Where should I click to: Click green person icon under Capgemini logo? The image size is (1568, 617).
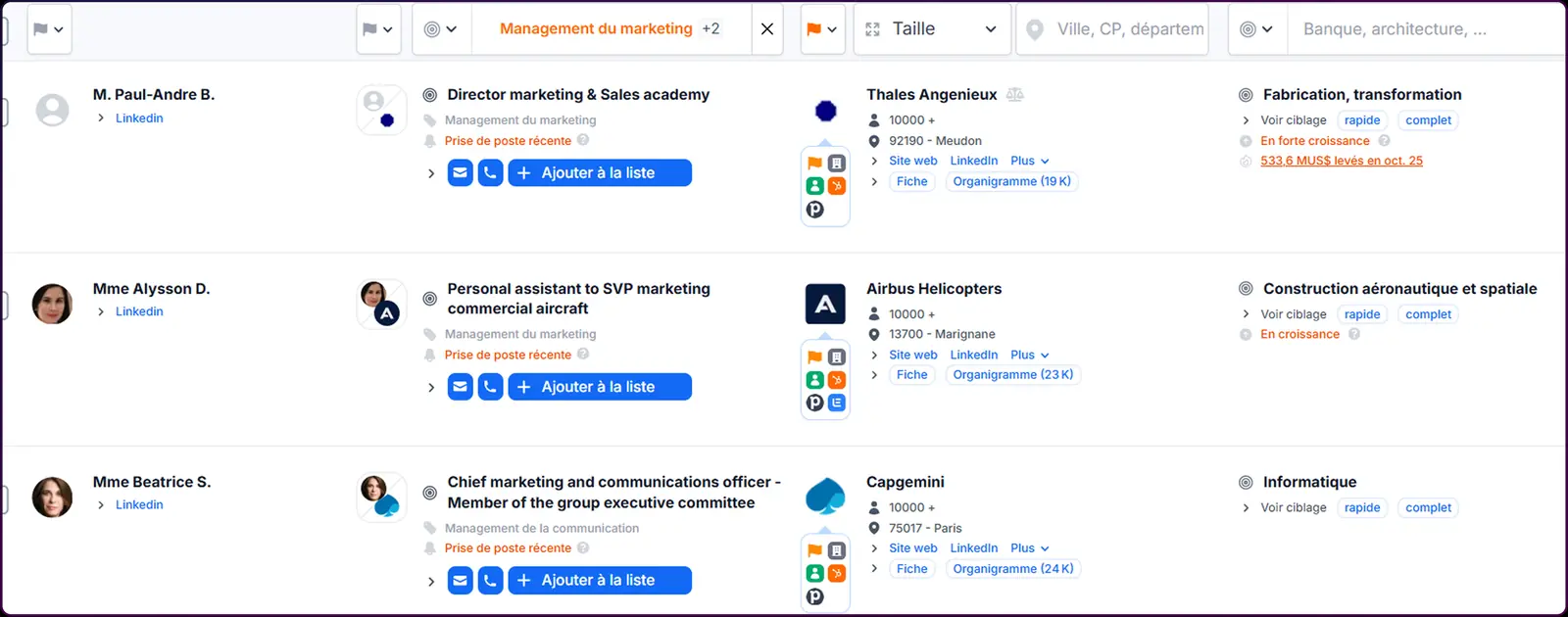(x=815, y=573)
